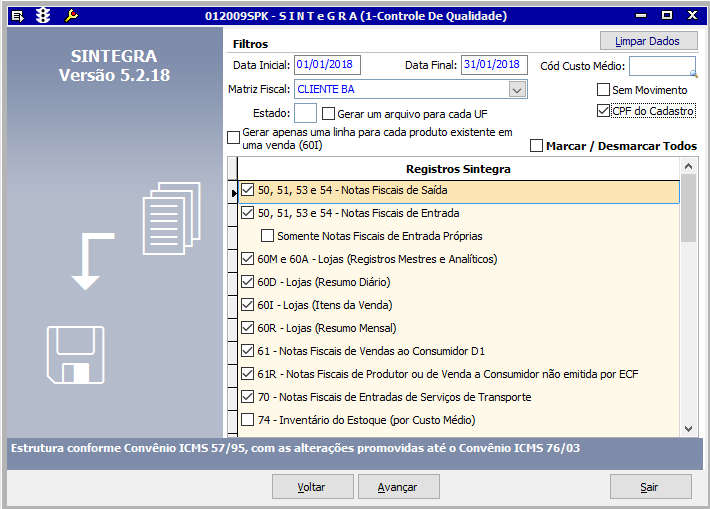The width and height of the screenshot is (710, 509).
Task: Uncheck CPF do Cadastro checkbox
Action: 603,111
